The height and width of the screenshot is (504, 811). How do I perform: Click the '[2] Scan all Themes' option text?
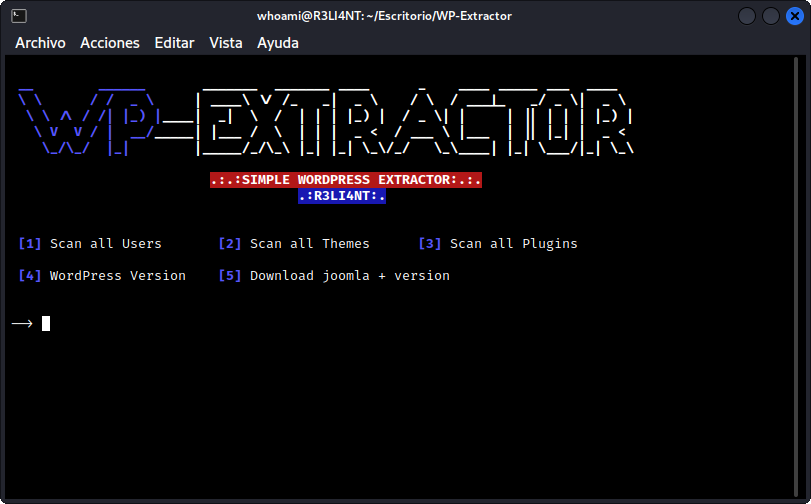click(294, 244)
